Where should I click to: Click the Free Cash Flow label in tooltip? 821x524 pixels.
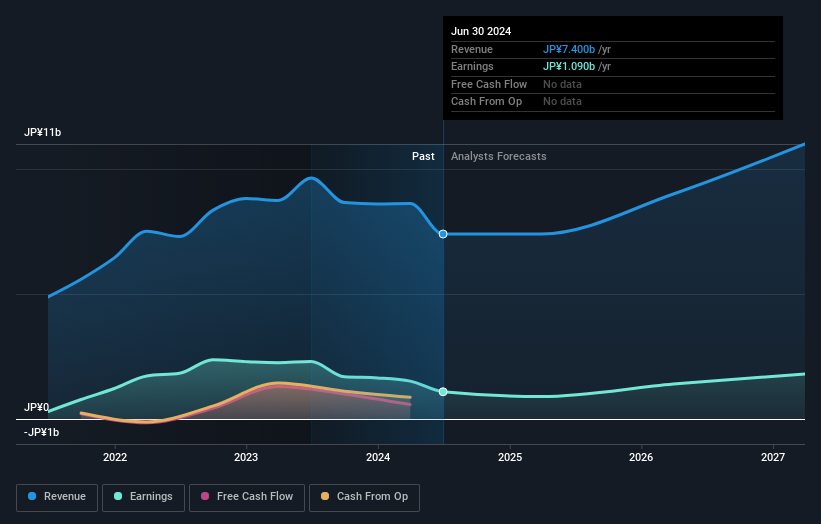[489, 84]
